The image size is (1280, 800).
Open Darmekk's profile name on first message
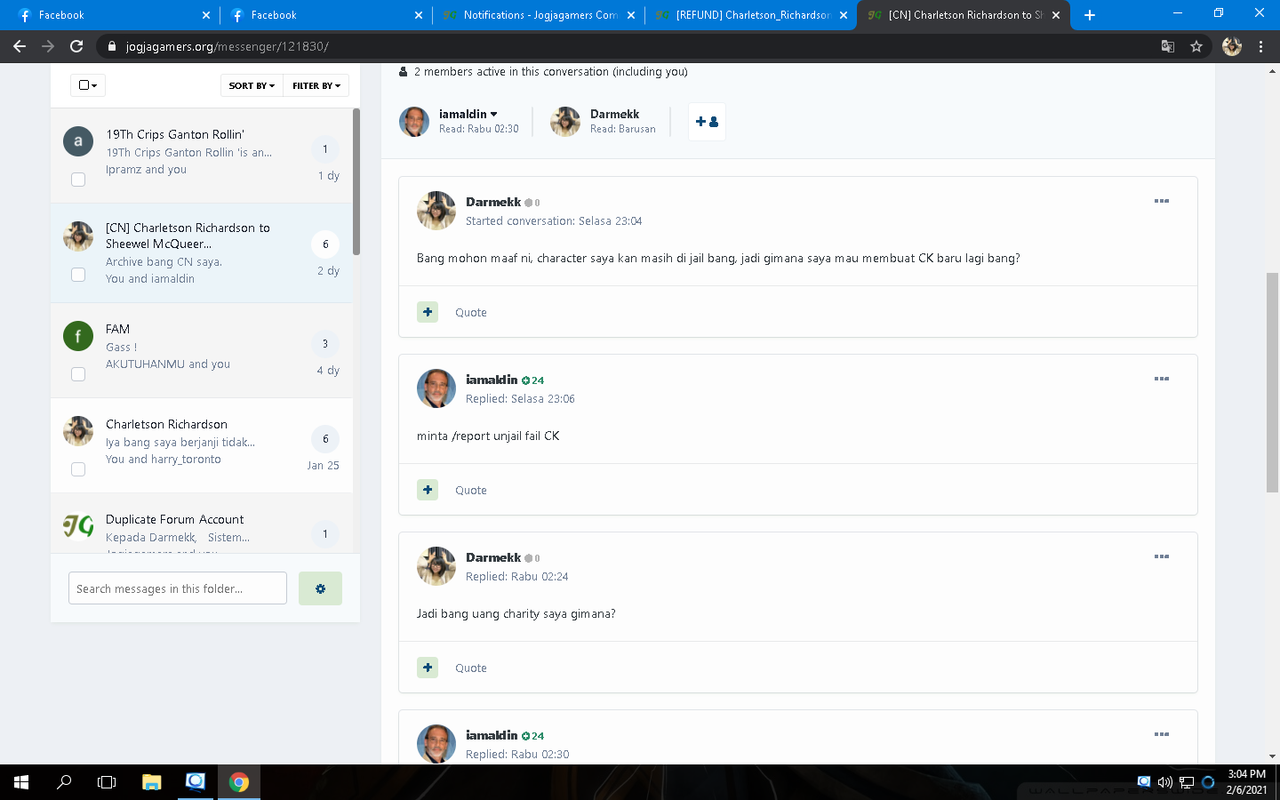pos(493,202)
